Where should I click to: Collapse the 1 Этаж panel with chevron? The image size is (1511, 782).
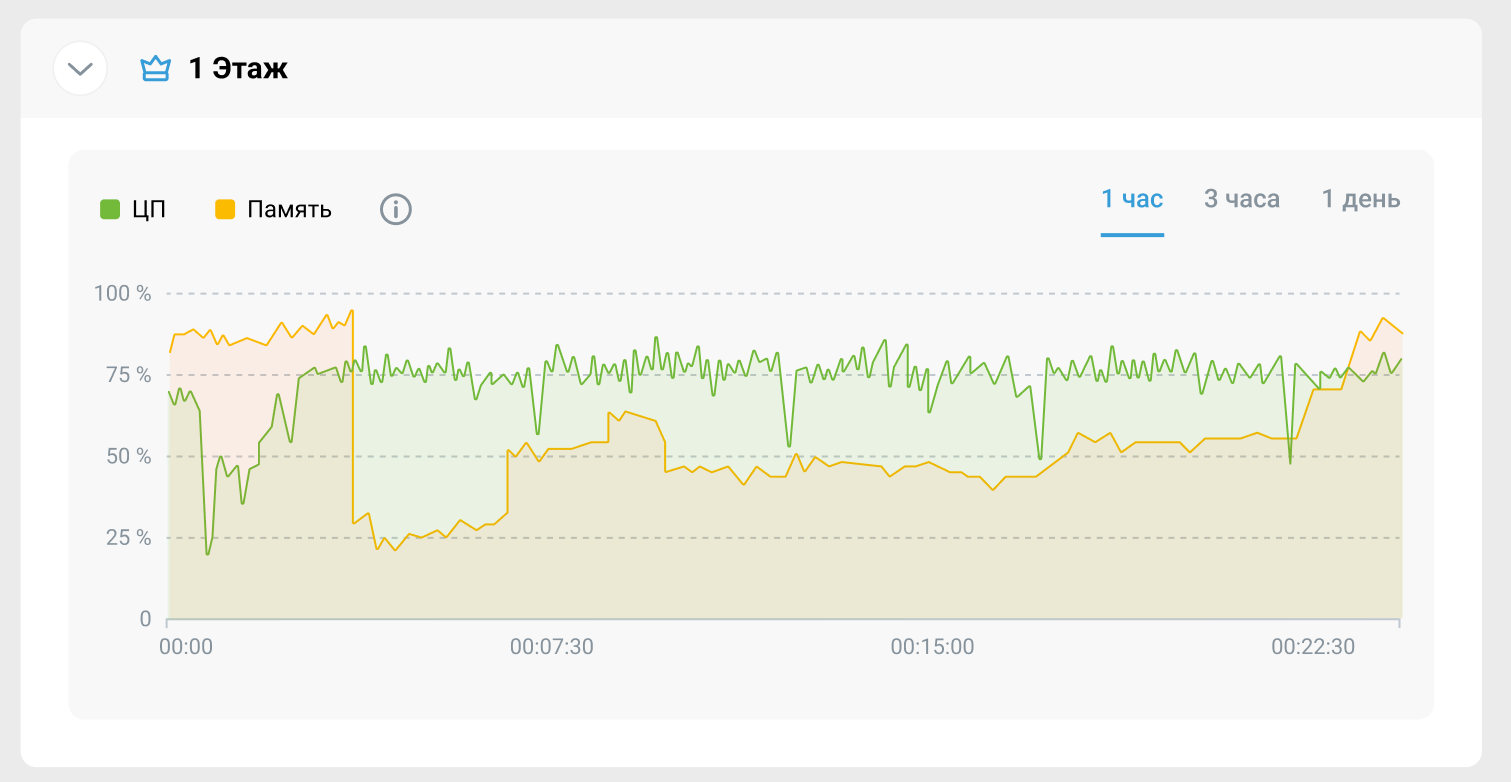pos(80,69)
